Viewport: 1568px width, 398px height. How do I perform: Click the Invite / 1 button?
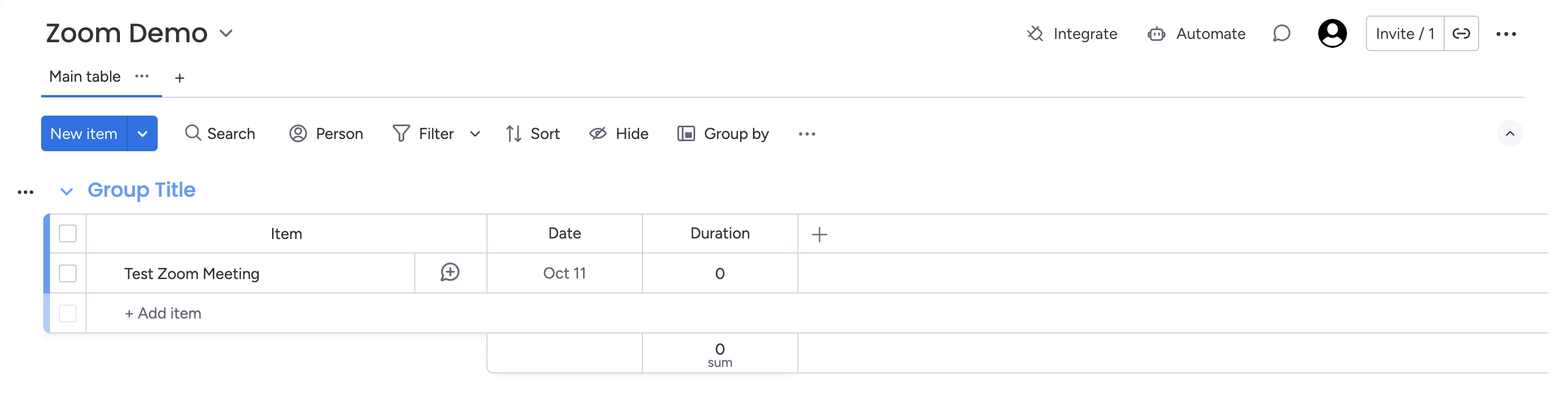coord(1404,33)
